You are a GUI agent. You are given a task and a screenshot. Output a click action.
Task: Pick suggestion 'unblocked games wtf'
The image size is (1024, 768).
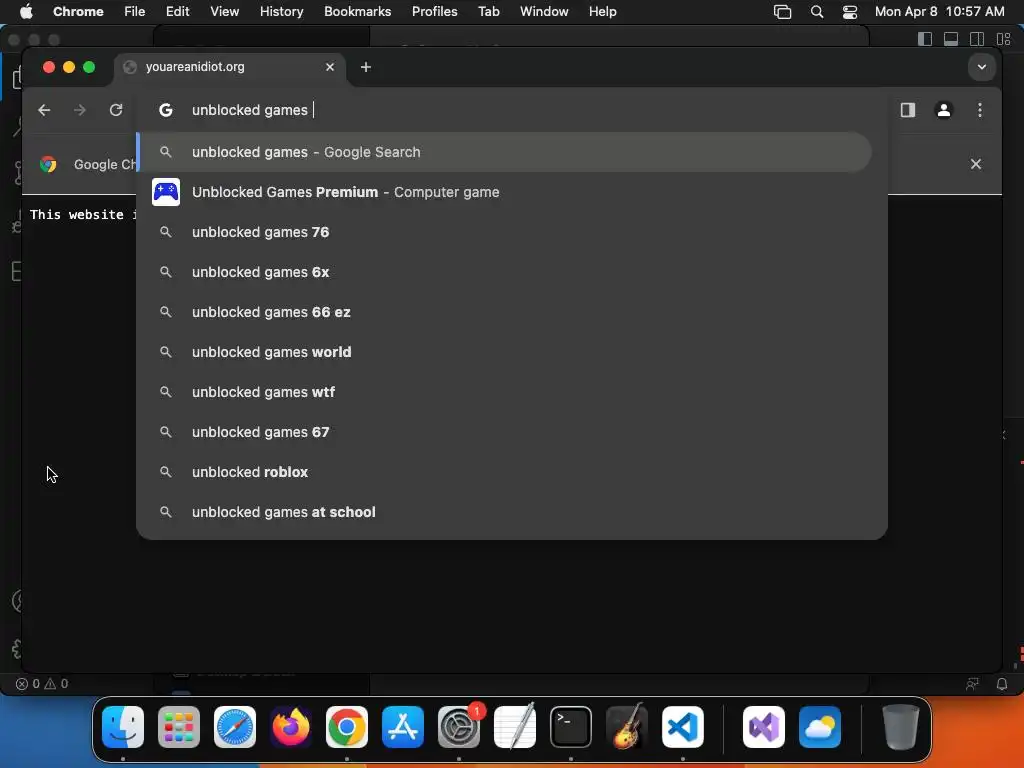pyautogui.click(x=504, y=392)
